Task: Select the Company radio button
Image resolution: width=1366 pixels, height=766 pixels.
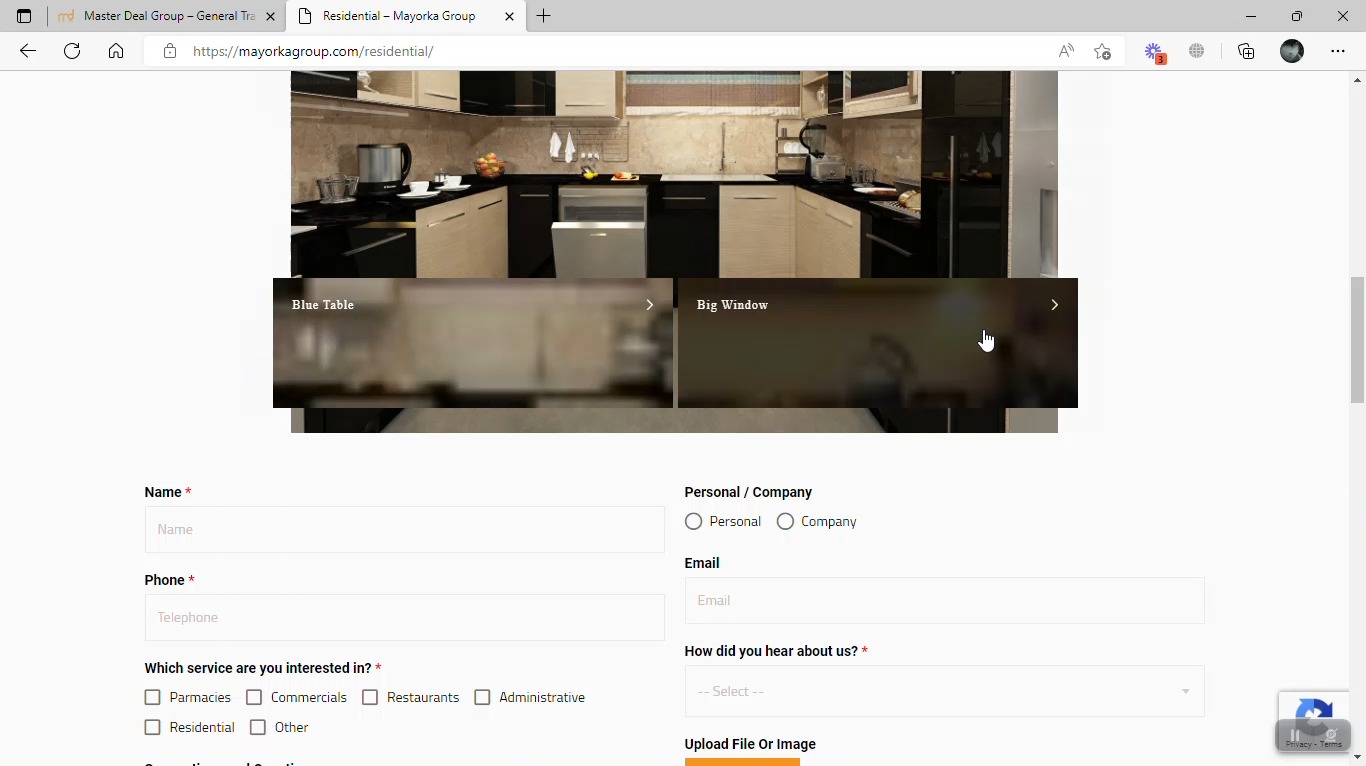Action: point(785,522)
